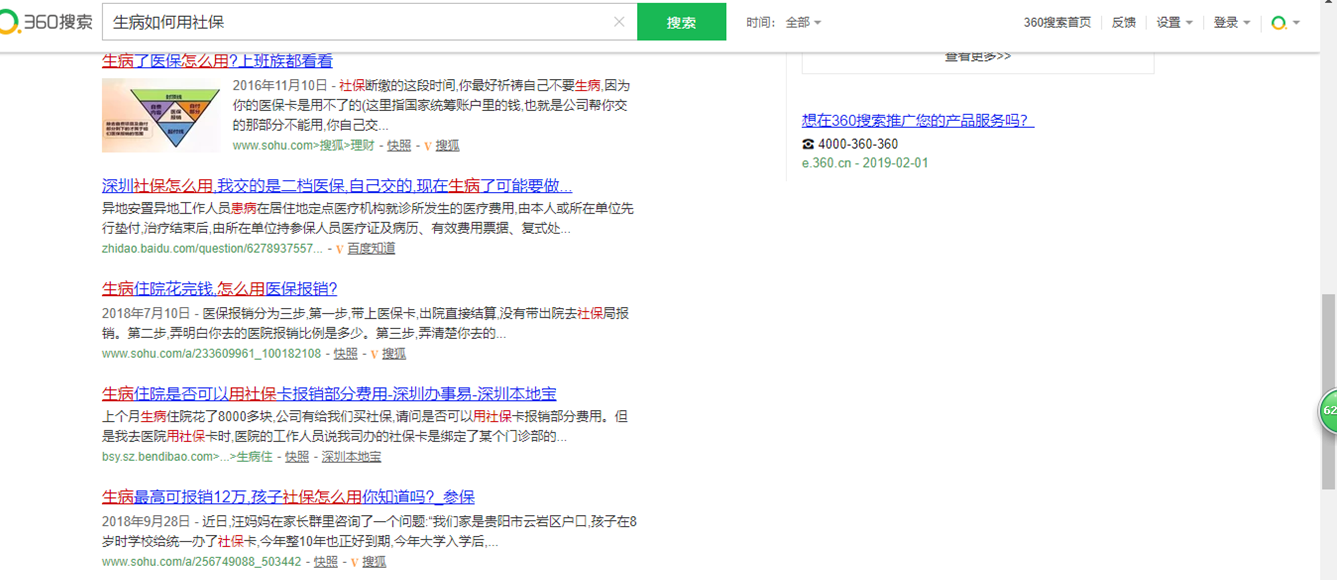Open the green circle products dropdown
This screenshot has width=1337, height=580.
click(1285, 22)
